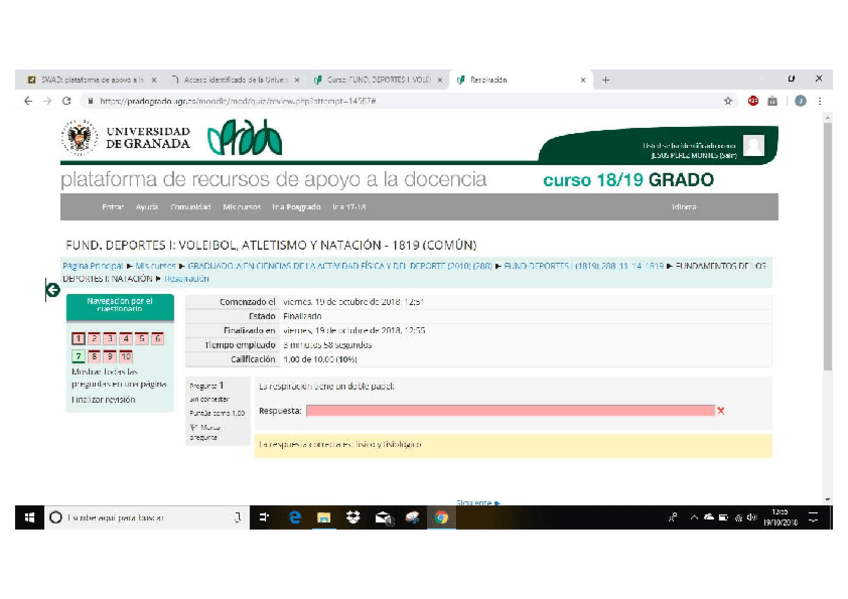Bookmark this page with the star icon

(x=728, y=101)
